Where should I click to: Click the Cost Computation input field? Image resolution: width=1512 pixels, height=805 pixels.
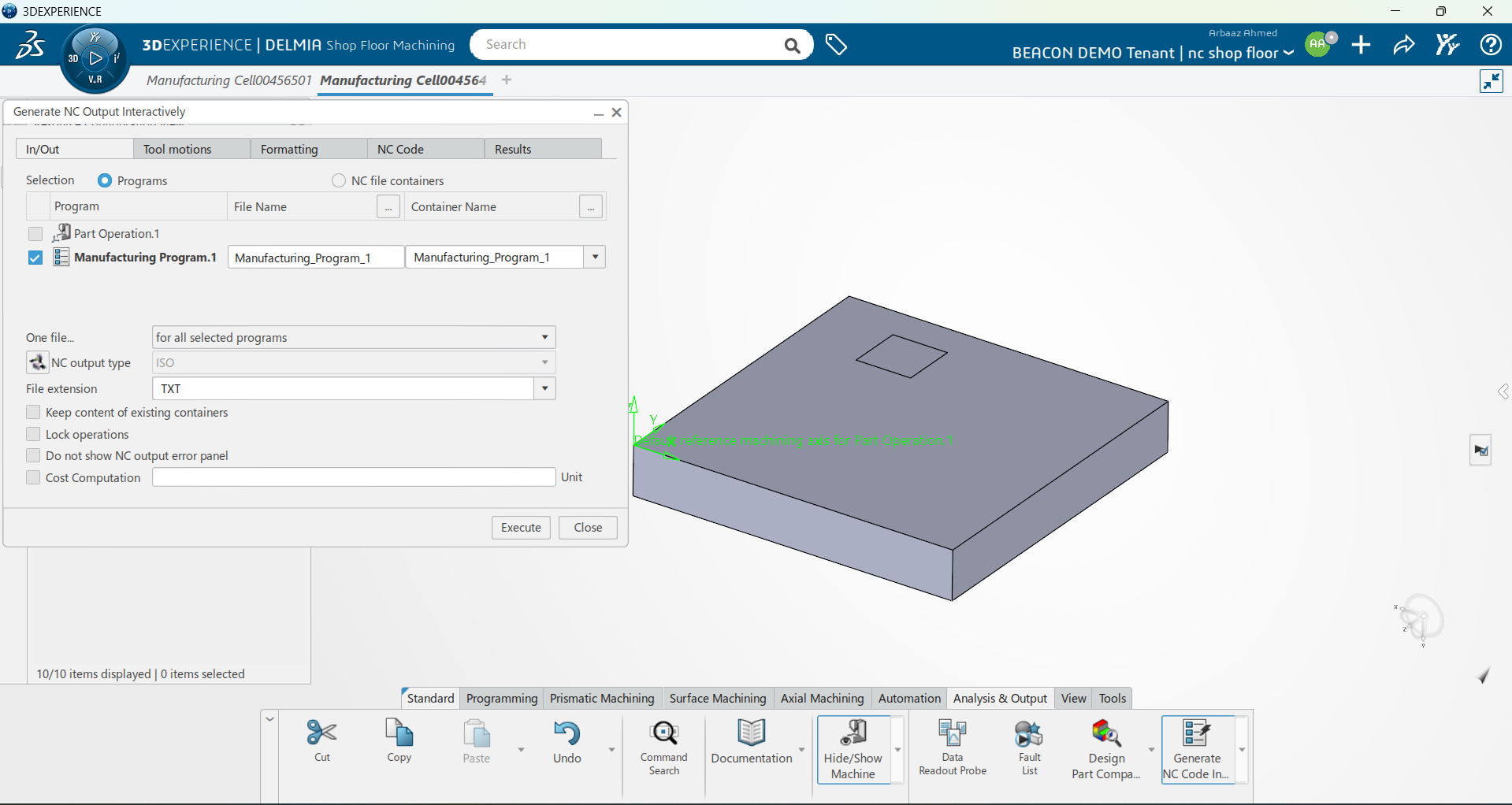tap(354, 477)
